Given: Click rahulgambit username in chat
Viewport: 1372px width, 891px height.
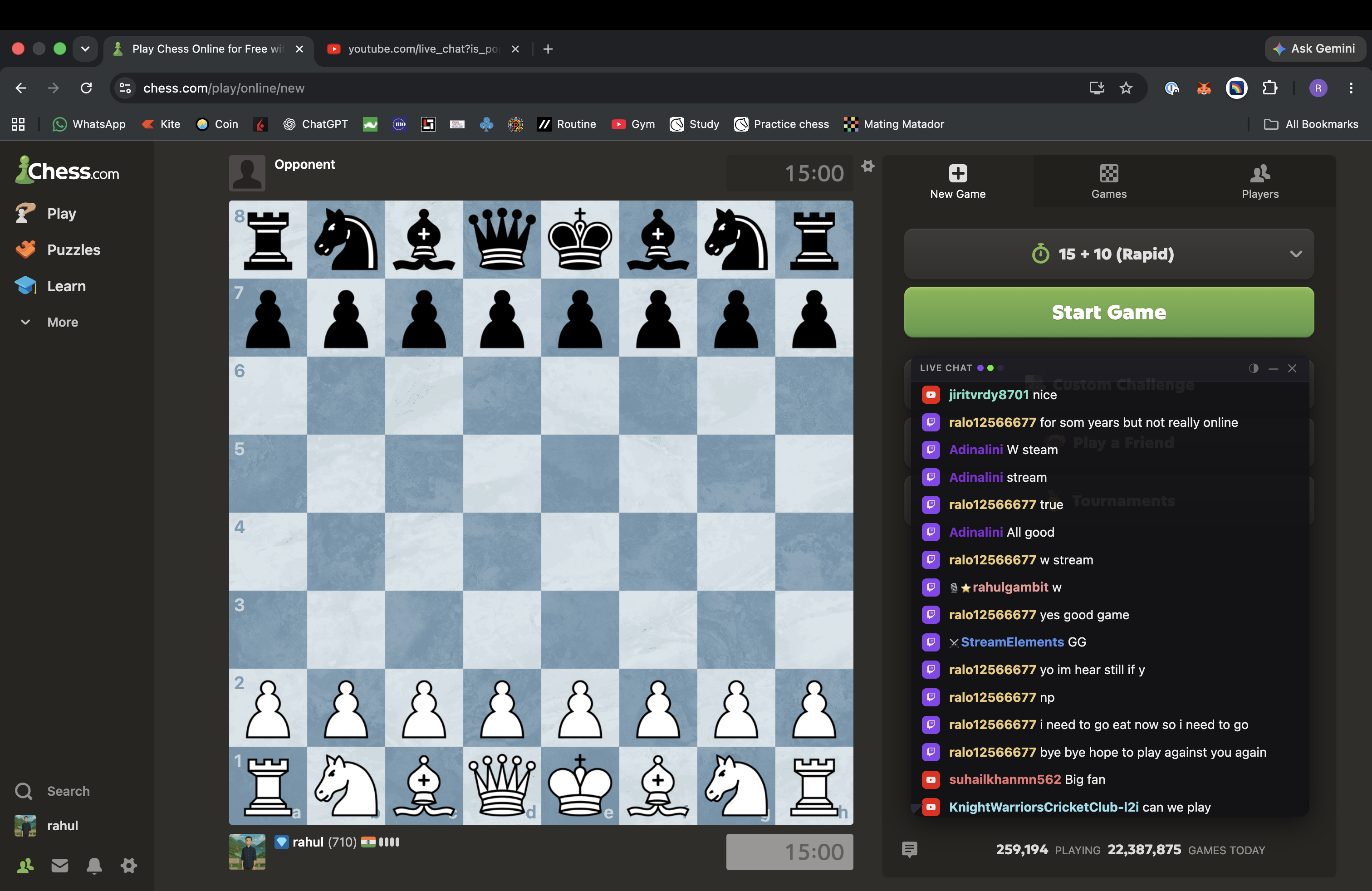Looking at the screenshot, I should (1010, 587).
